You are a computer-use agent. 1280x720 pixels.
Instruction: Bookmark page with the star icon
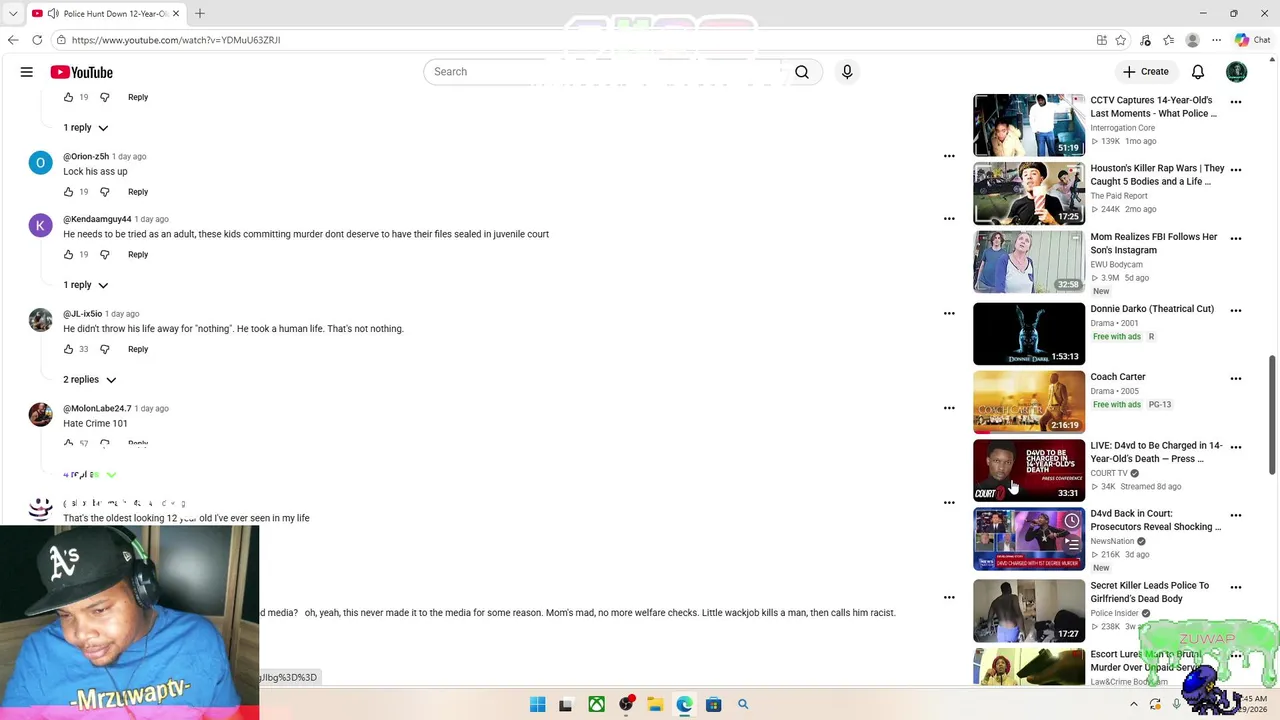1121,40
